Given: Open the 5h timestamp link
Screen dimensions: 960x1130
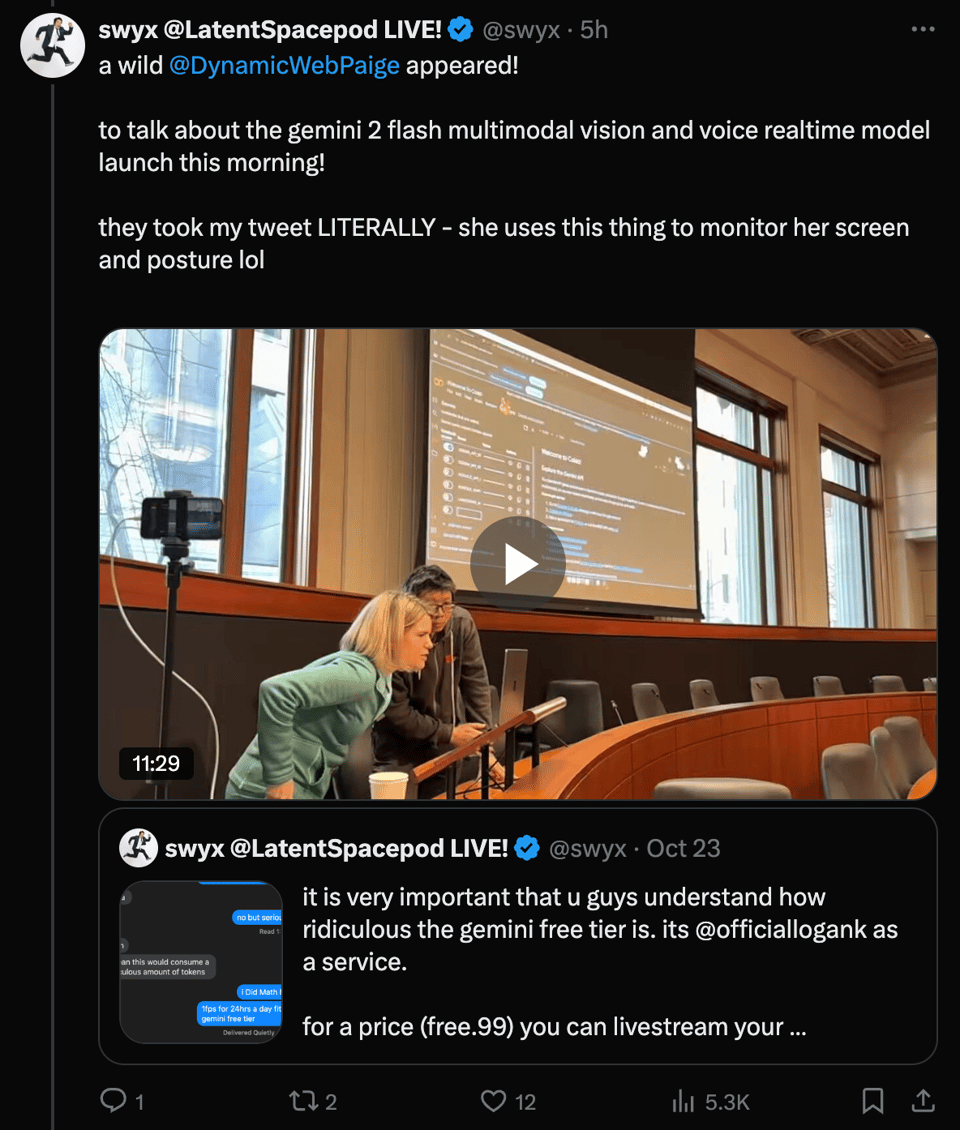Looking at the screenshot, I should tap(594, 30).
